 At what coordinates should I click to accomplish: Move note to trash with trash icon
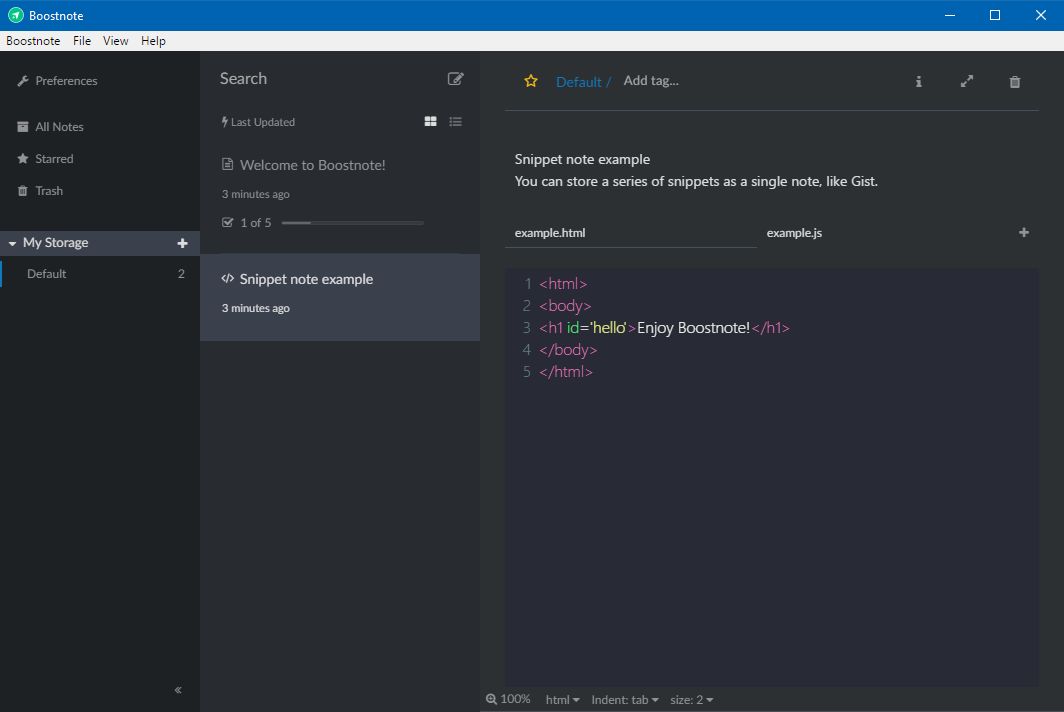click(x=1014, y=82)
